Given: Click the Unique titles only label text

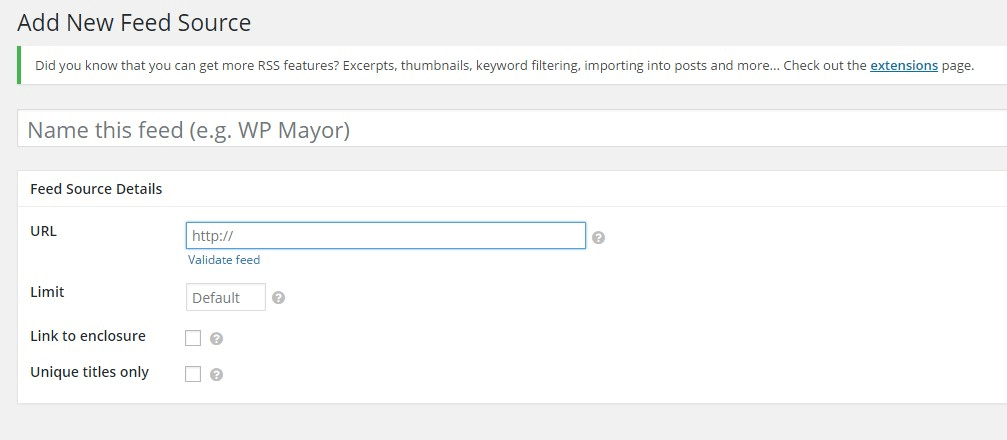Looking at the screenshot, I should click(x=89, y=372).
